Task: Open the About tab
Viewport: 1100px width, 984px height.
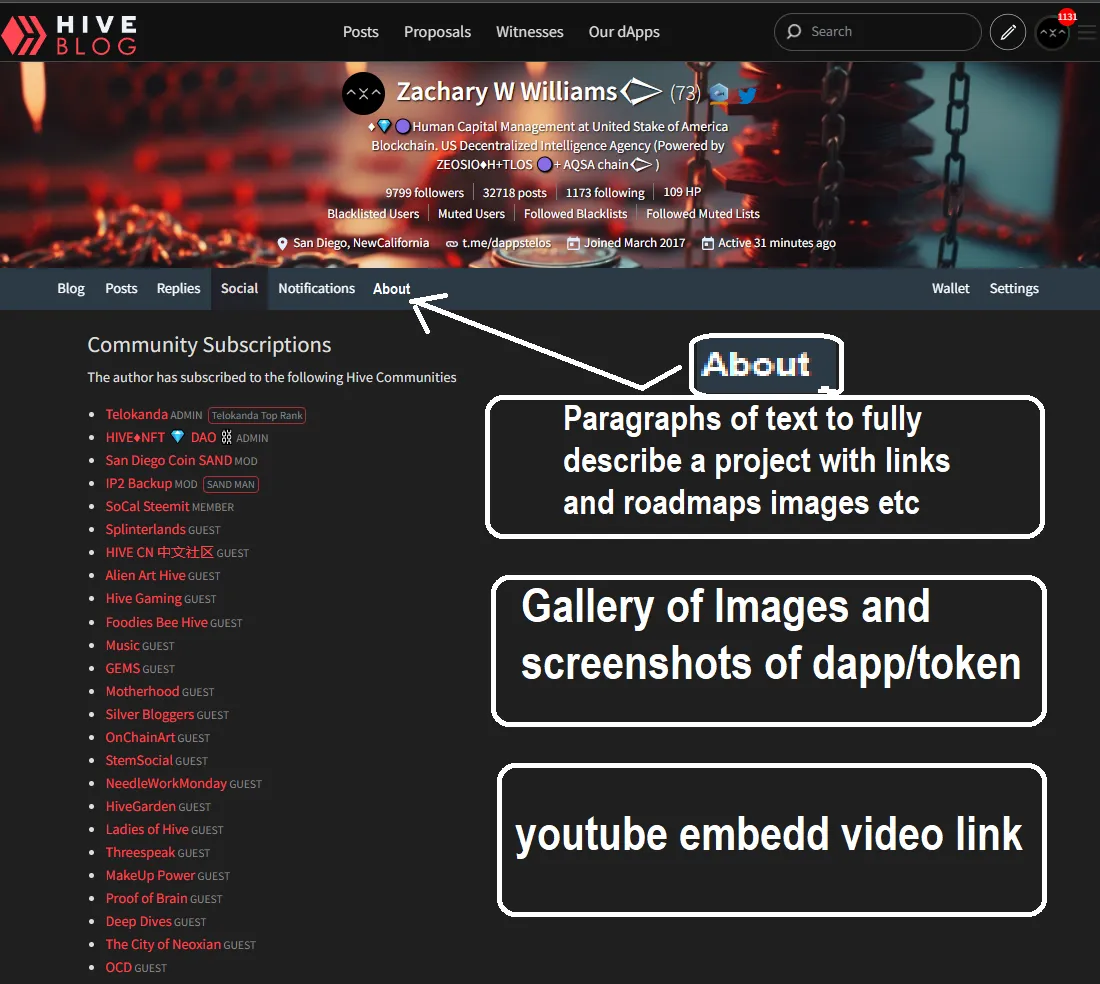Action: (x=391, y=289)
